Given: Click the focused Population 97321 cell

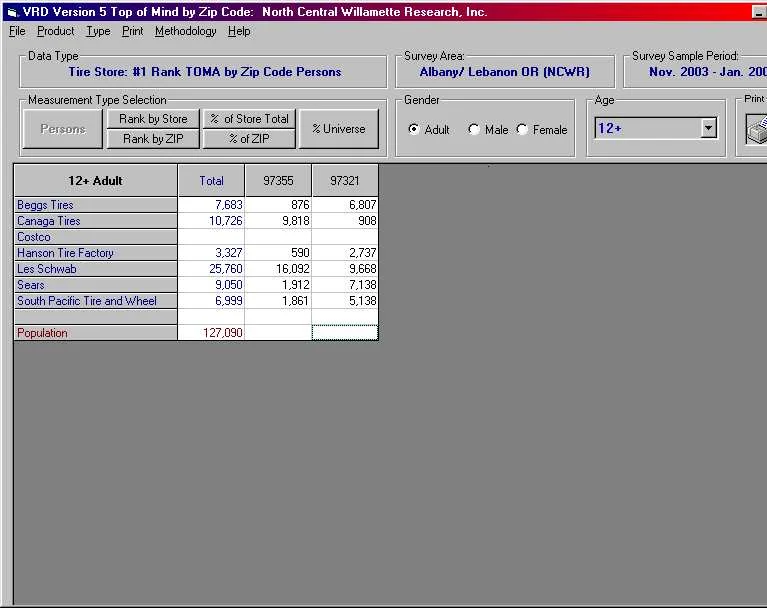Looking at the screenshot, I should [345, 333].
